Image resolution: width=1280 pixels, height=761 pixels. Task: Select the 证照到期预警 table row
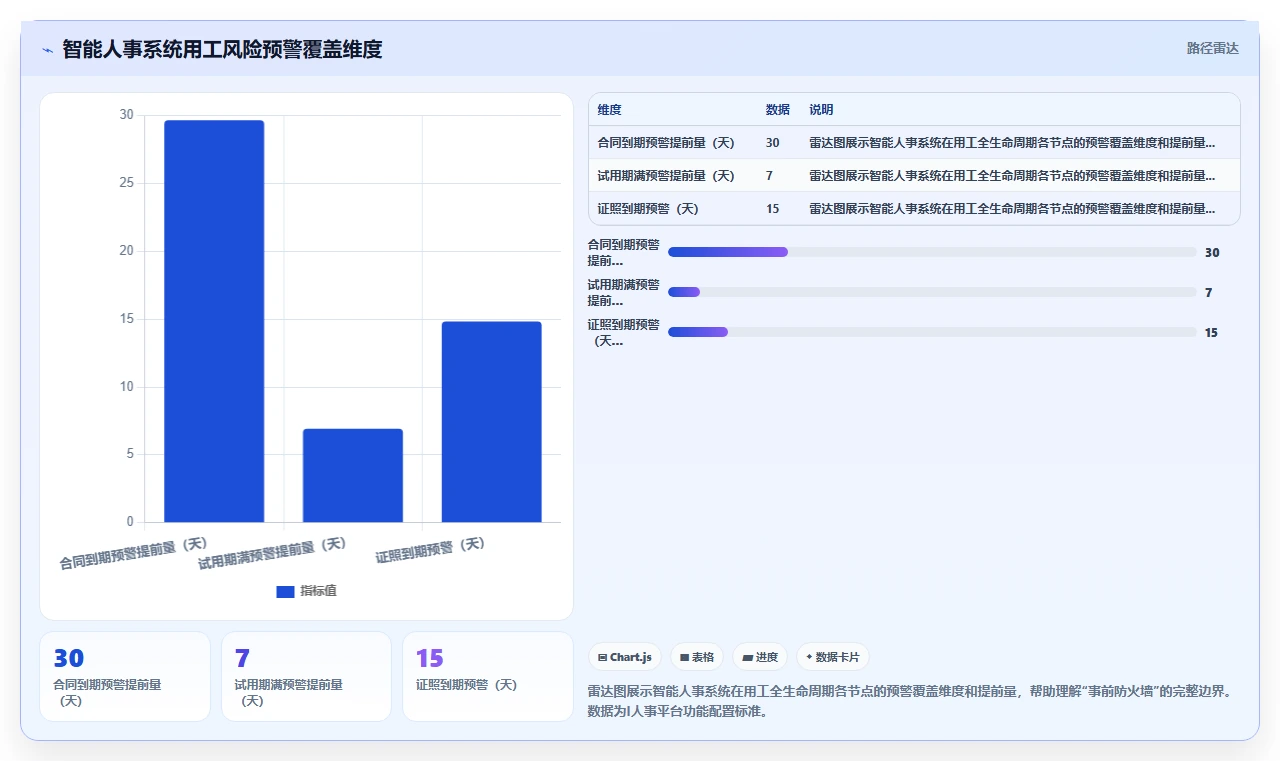tap(914, 209)
